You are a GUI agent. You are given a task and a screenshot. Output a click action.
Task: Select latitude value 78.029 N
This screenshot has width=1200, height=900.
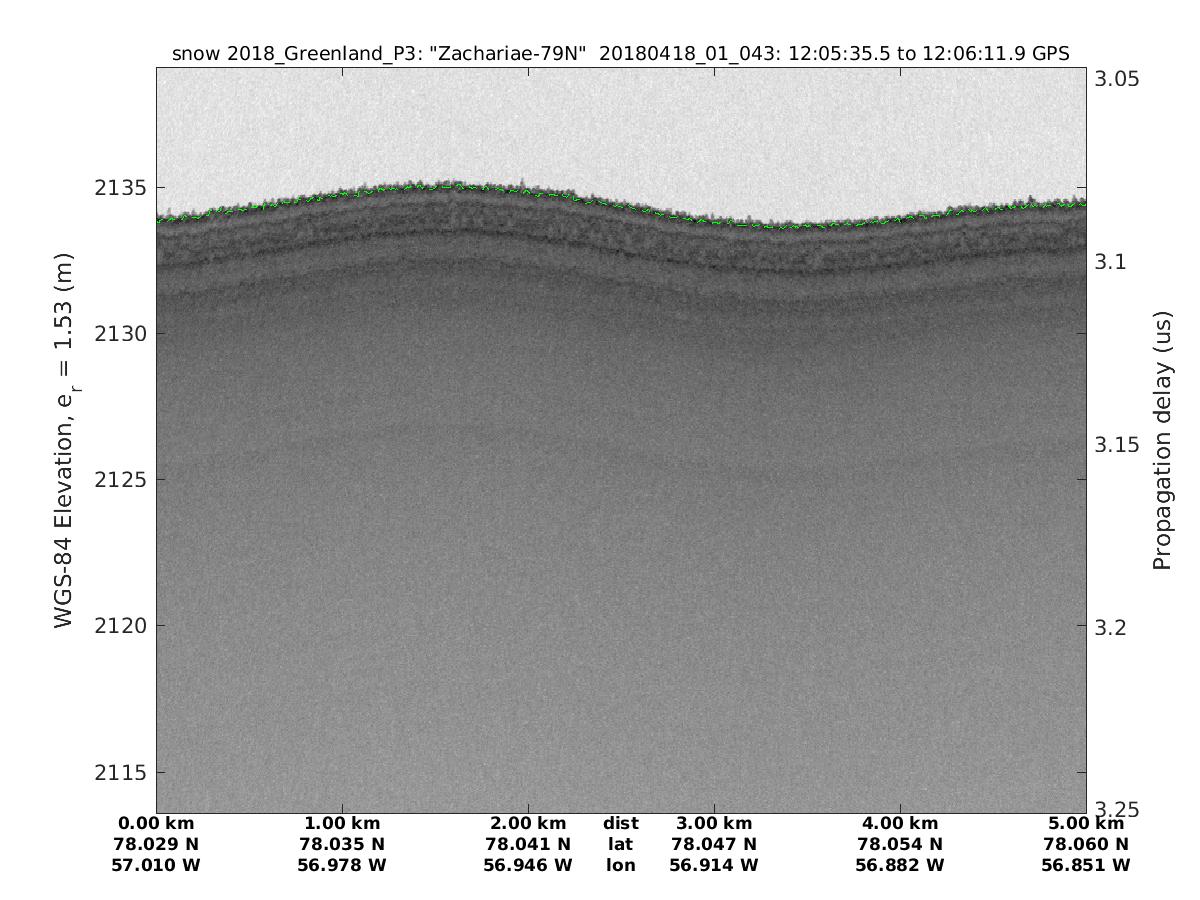click(157, 844)
